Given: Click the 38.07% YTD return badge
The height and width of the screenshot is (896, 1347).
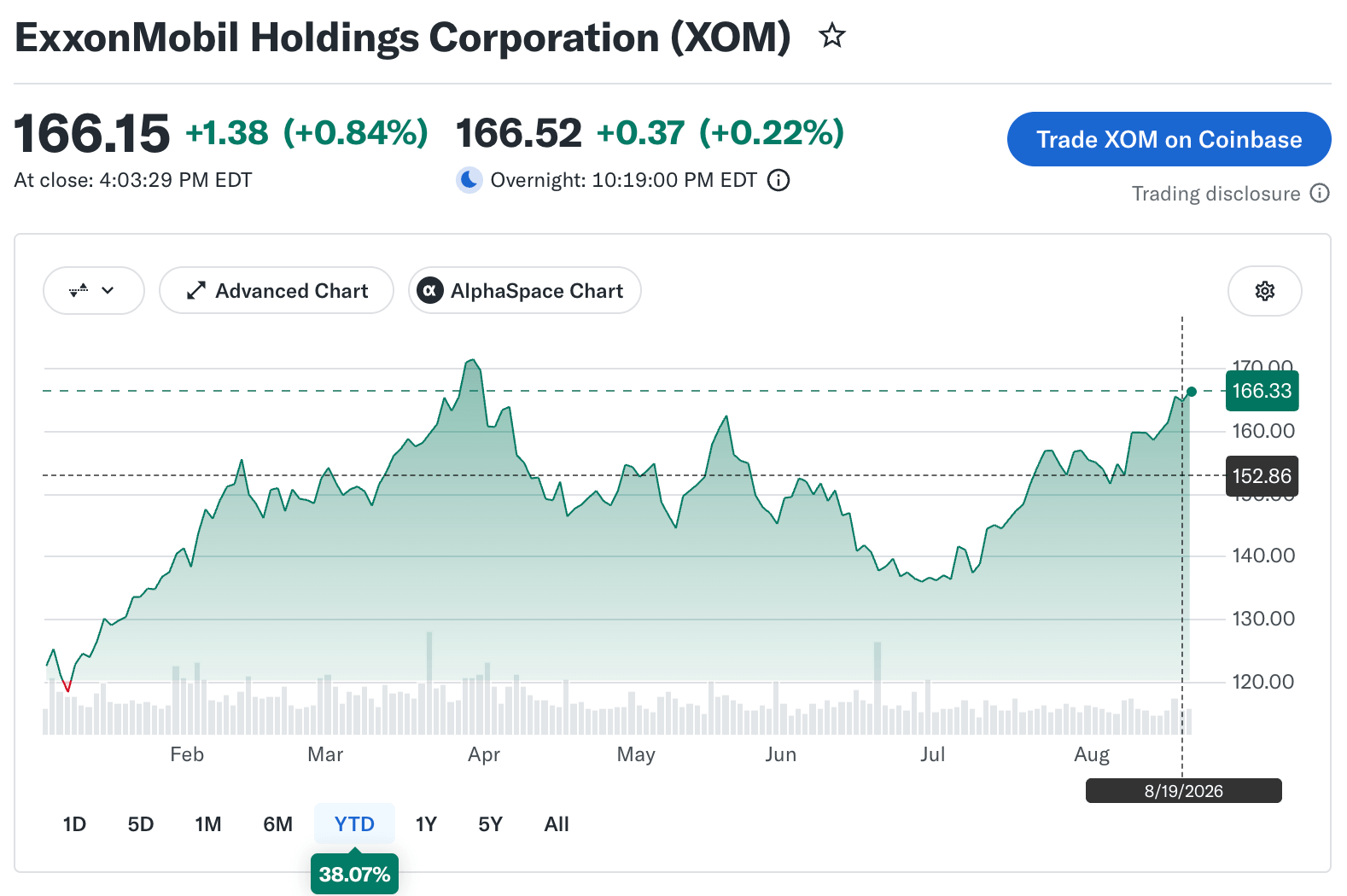Looking at the screenshot, I should pyautogui.click(x=354, y=874).
